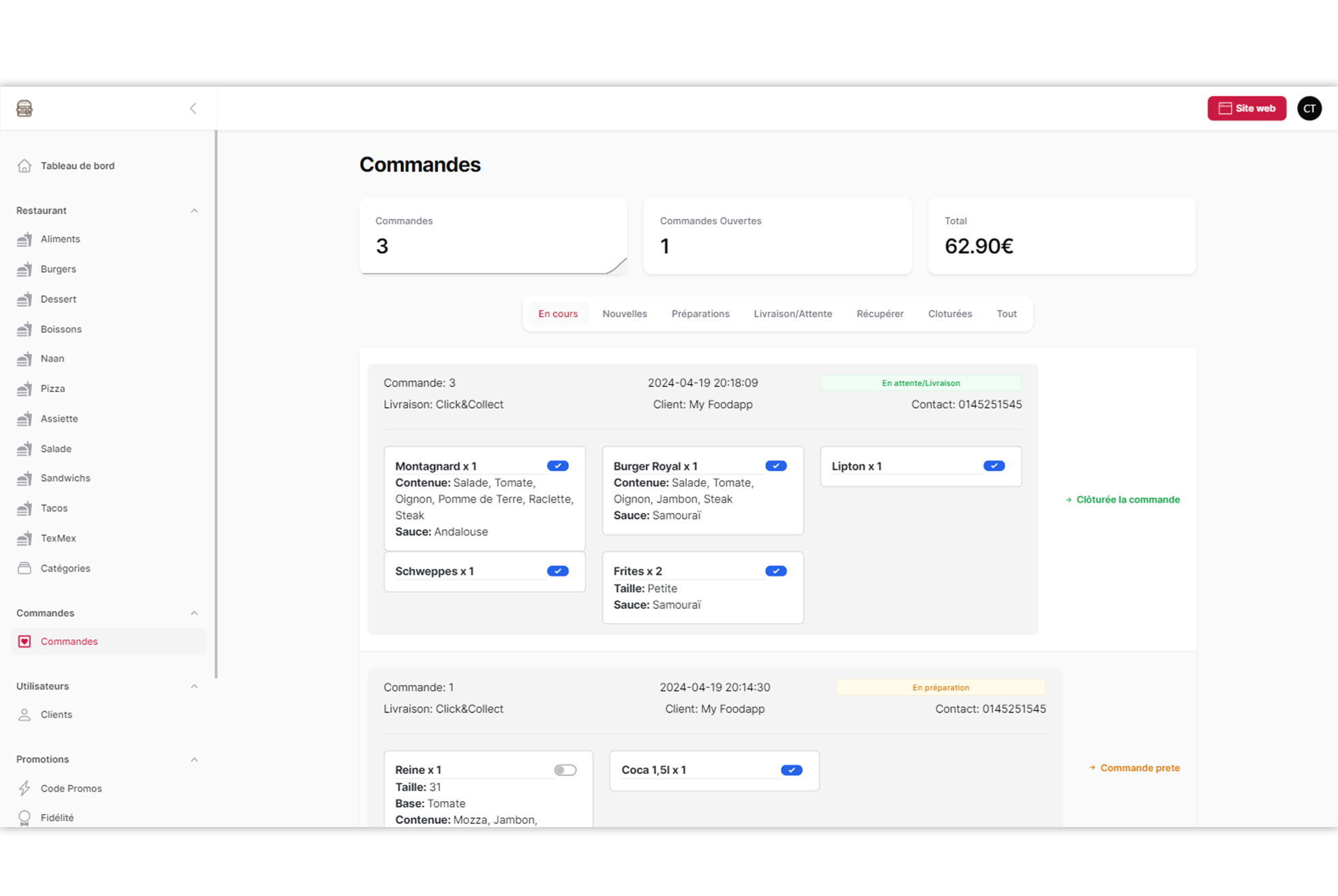Screen dimensions: 1338x896
Task: Click the burger logo icon in header
Action: point(25,108)
